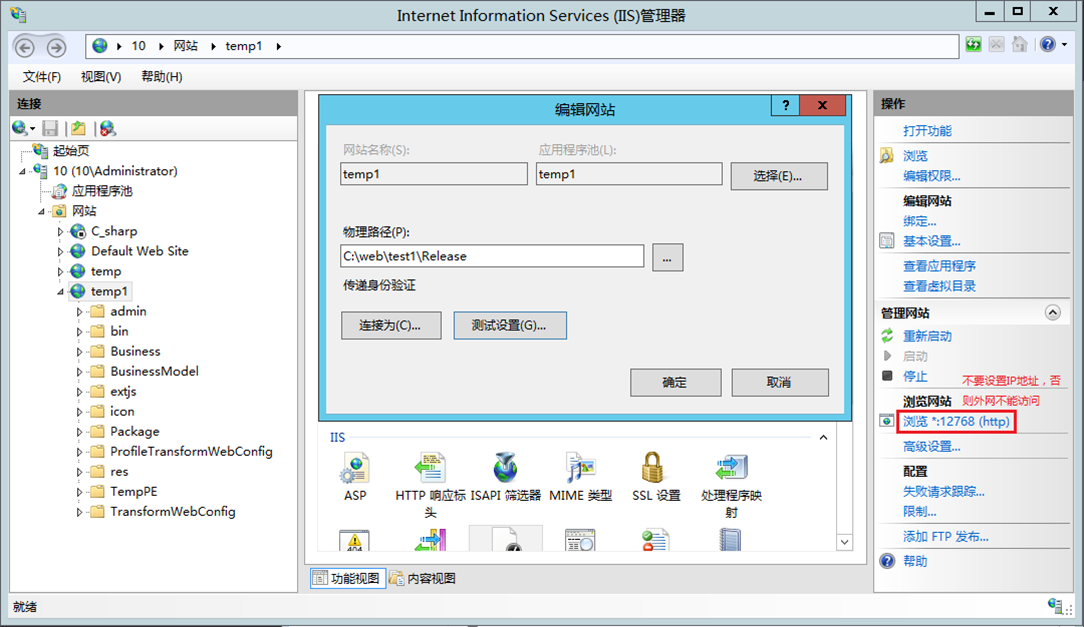Collapse the 管理网站 panel chevron
Screen dimensions: 1084x627
[x=1052, y=312]
